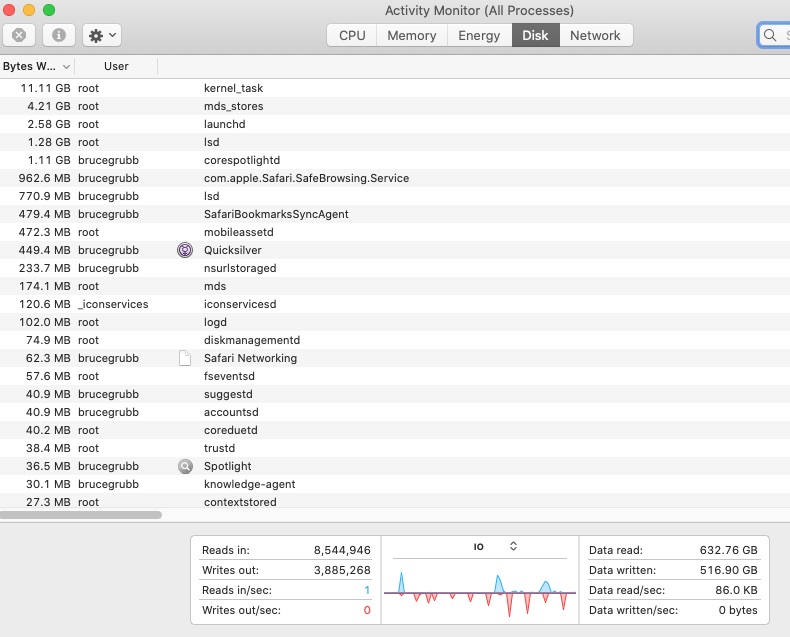Select the Spotlight process icon
The height and width of the screenshot is (637, 790).
[184, 466]
